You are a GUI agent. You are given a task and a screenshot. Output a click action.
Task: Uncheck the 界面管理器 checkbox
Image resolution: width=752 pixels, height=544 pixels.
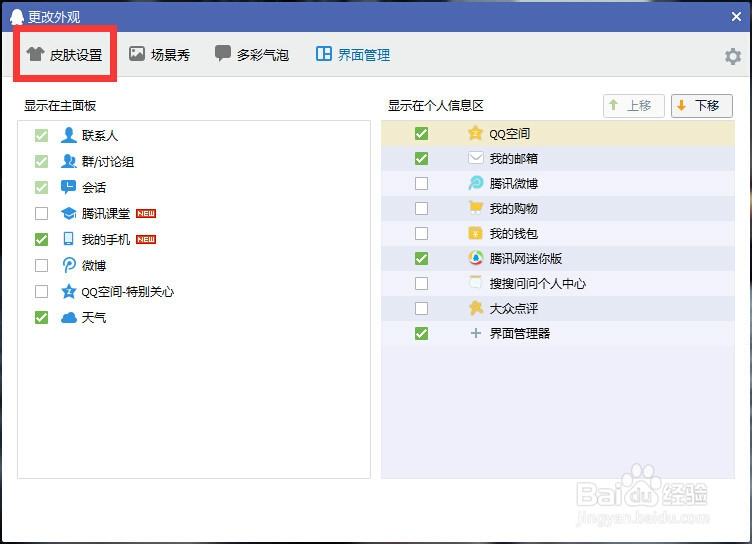[422, 333]
